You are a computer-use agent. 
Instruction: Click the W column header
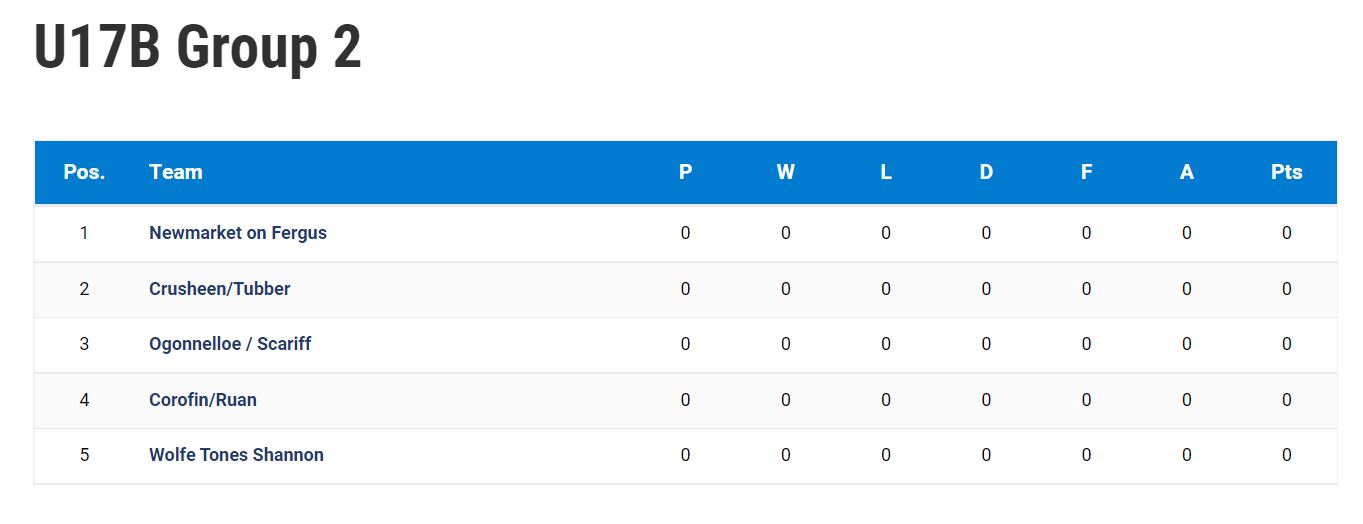[x=785, y=172]
